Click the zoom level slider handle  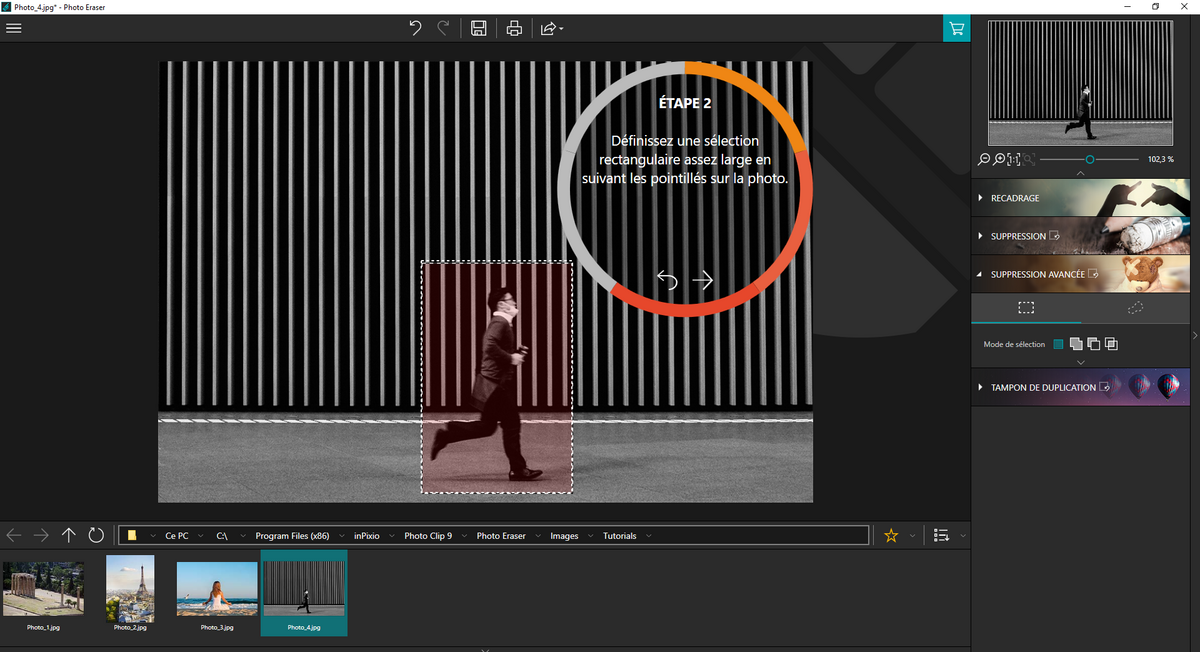1089,159
